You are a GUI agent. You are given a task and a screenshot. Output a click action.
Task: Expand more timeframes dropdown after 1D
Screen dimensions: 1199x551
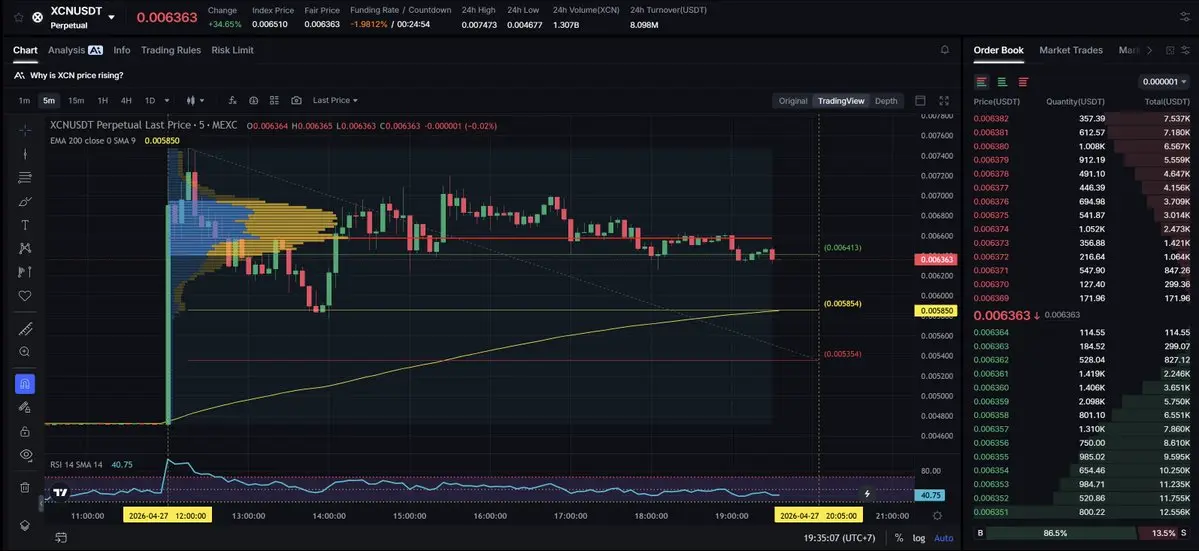[x=167, y=100]
